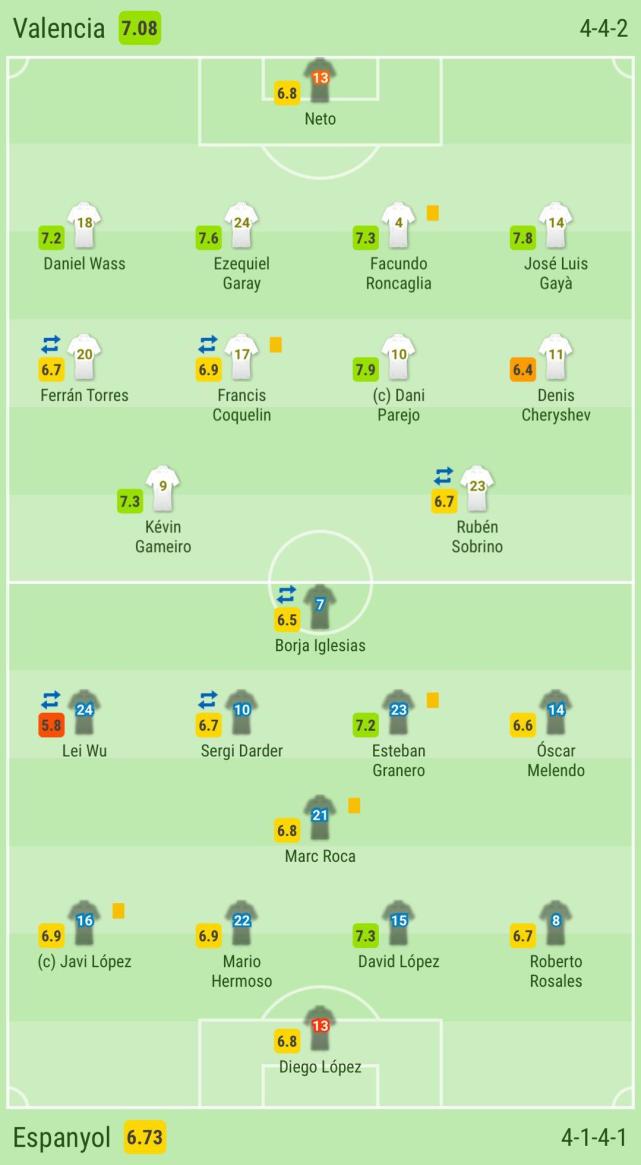This screenshot has height=1165, width=641.
Task: Open José Luis Gayà's number 14 shirt
Action: tap(556, 225)
